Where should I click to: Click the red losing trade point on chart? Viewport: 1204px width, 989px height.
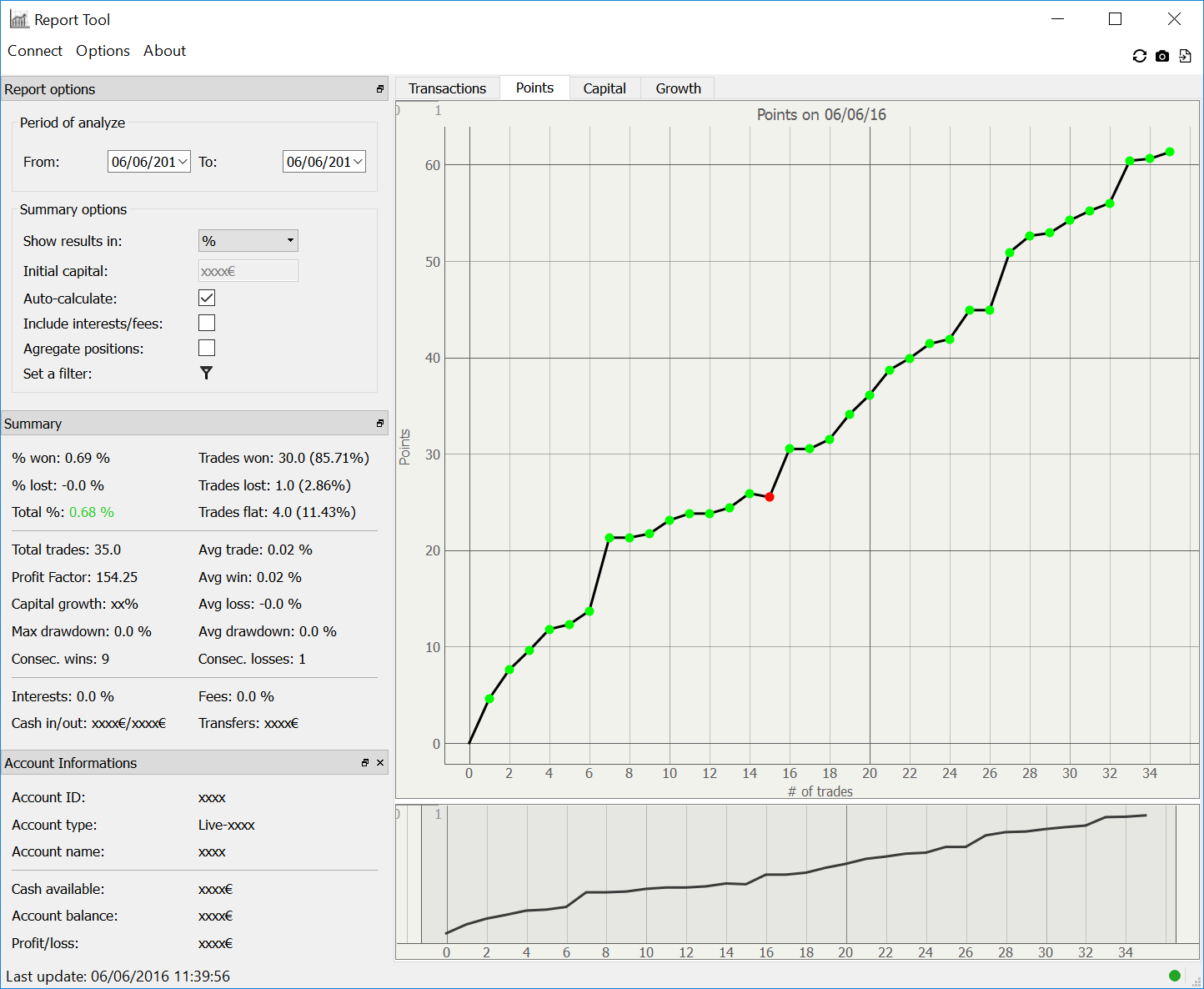770,497
